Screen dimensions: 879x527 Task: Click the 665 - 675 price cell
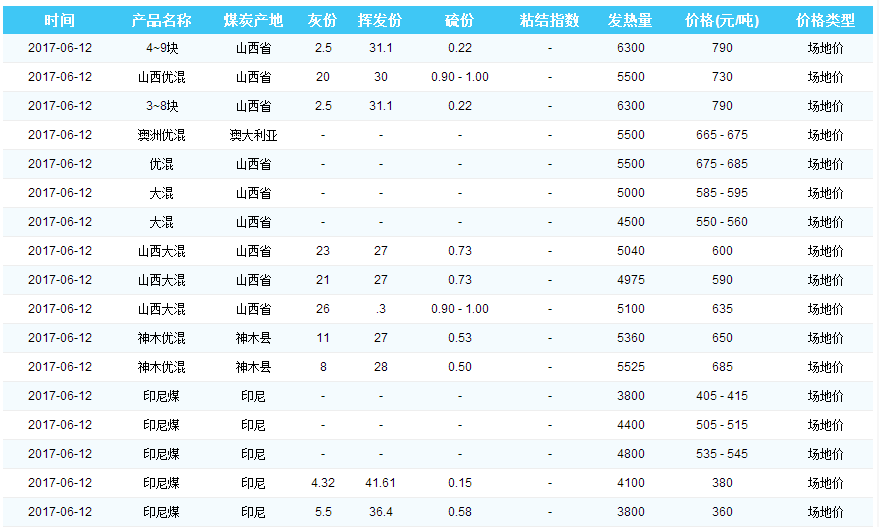pyautogui.click(x=722, y=135)
